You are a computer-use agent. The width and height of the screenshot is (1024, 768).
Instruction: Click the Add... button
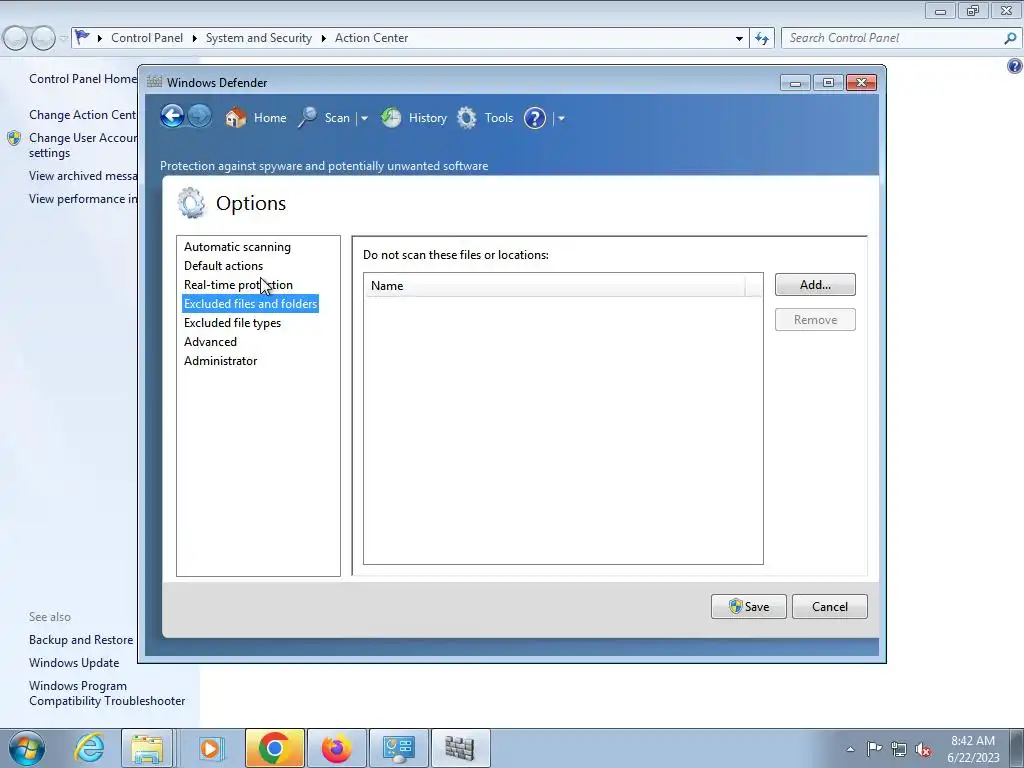pyautogui.click(x=815, y=285)
